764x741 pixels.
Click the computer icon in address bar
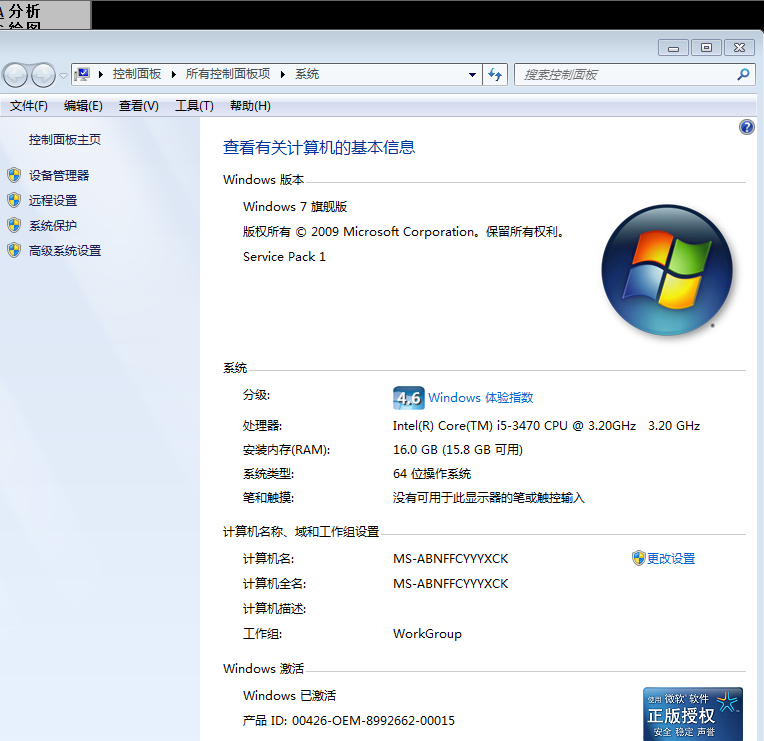pyautogui.click(x=83, y=74)
